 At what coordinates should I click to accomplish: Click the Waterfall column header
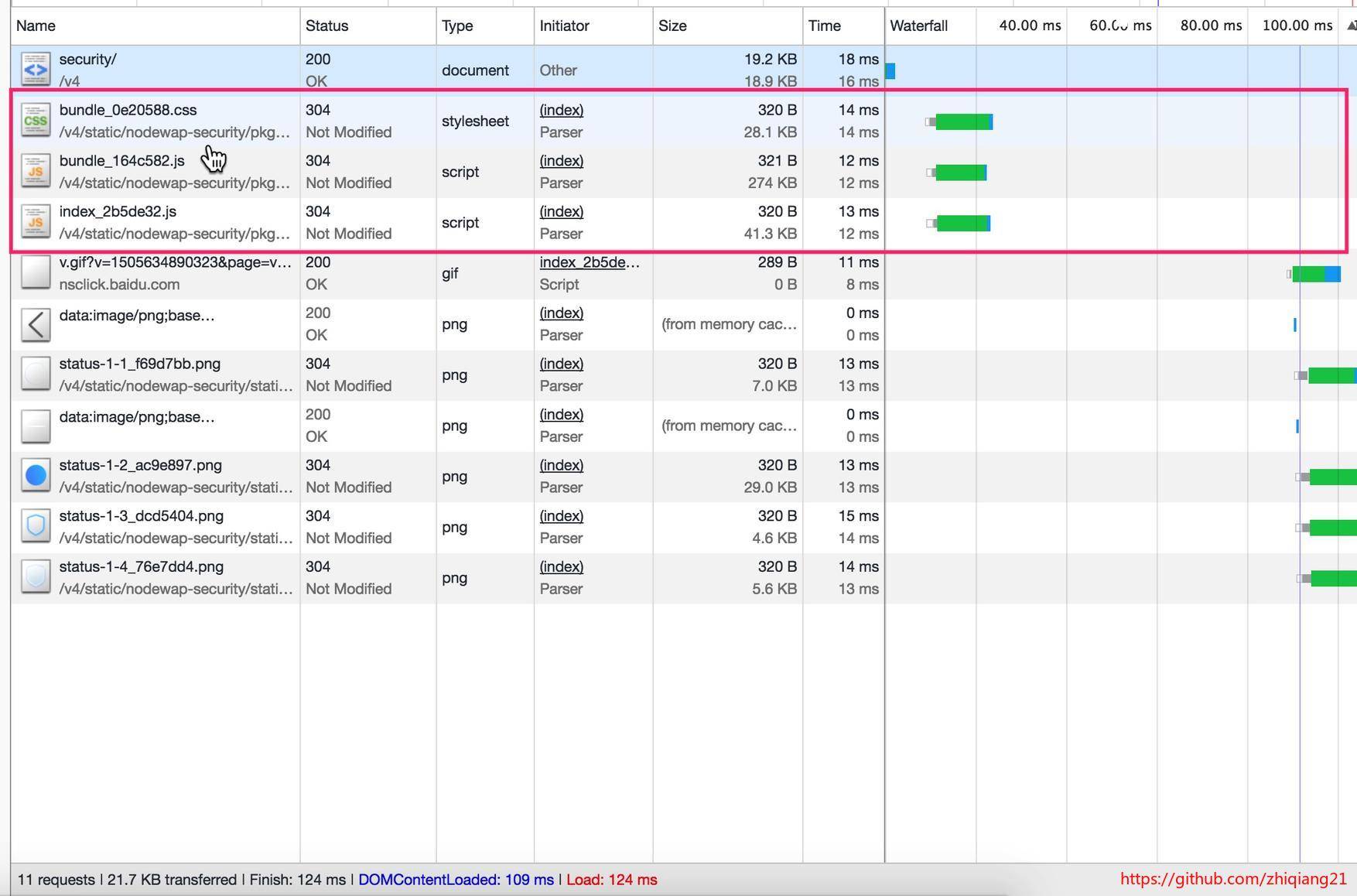(918, 26)
